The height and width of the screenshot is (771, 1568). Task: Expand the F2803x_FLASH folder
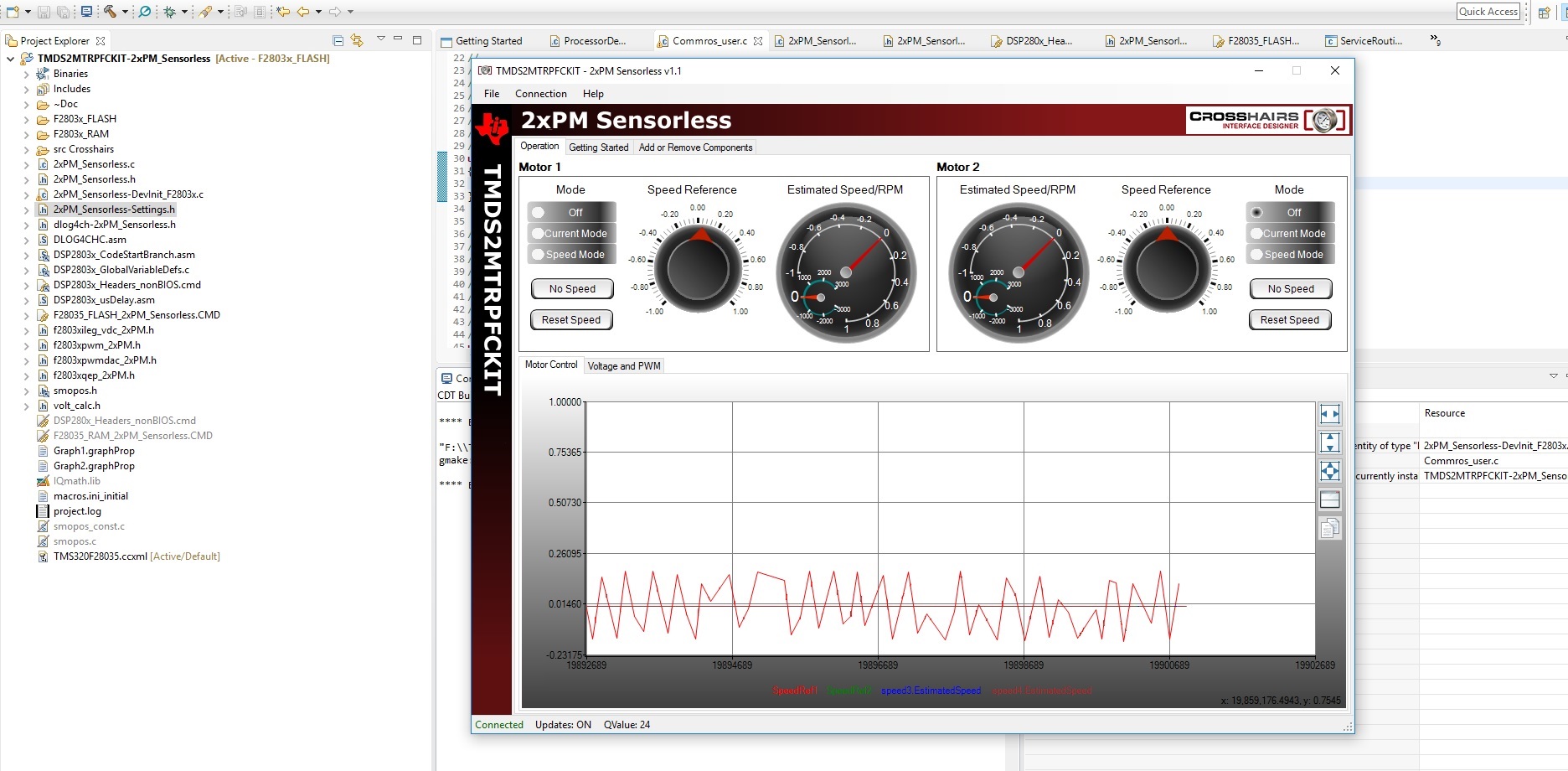26,119
